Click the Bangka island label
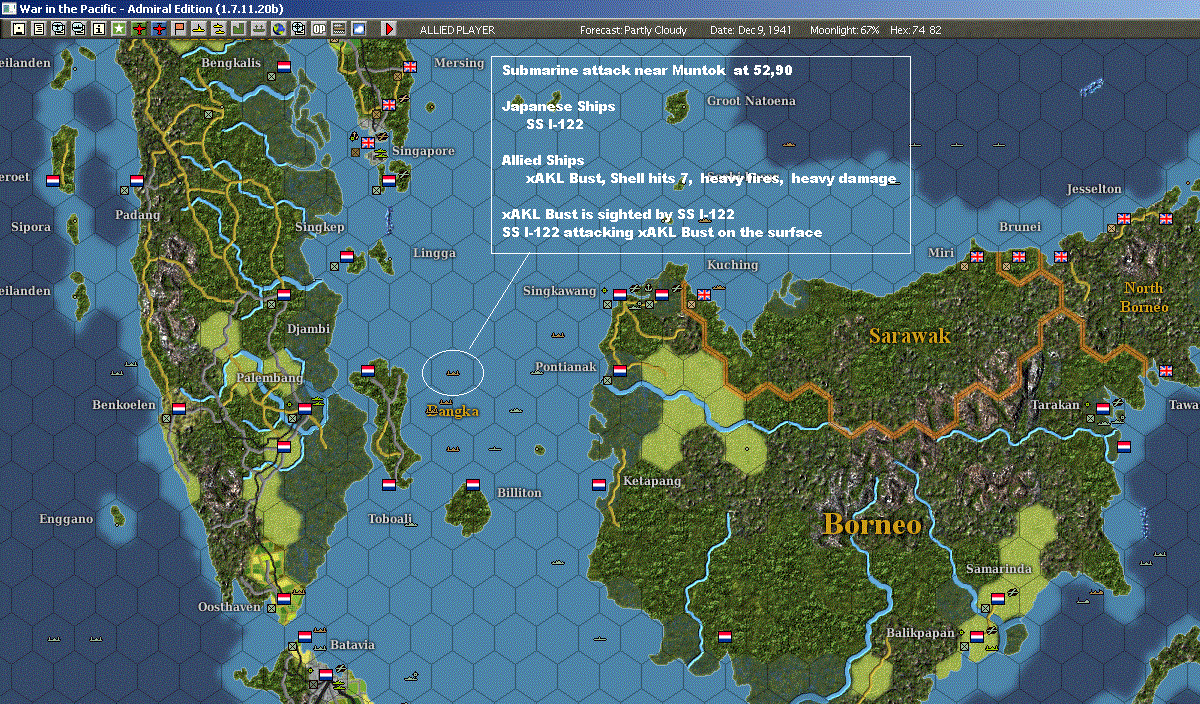This screenshot has height=704, width=1200. [x=453, y=411]
